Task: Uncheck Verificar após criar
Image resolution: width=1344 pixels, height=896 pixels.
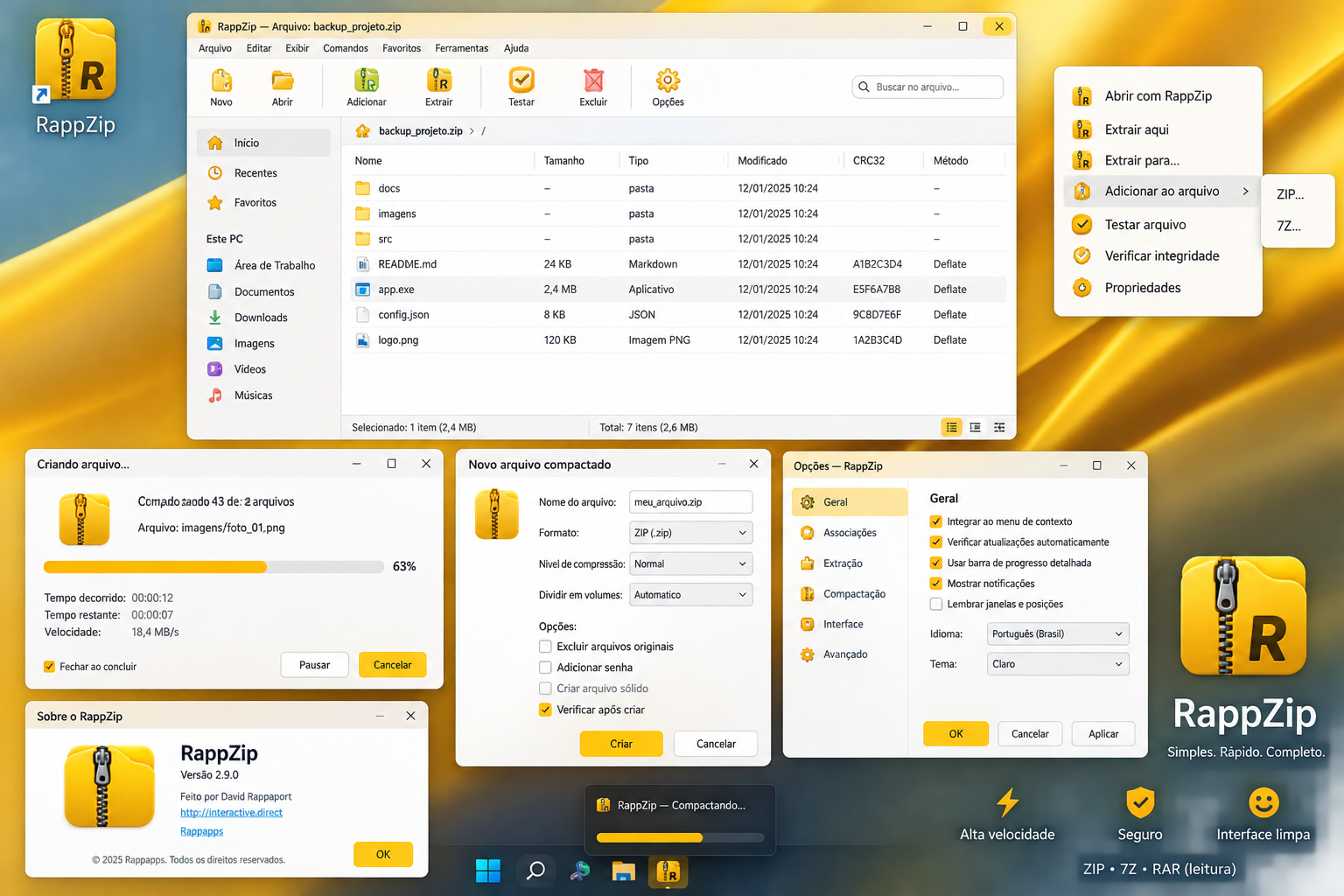Action: click(x=545, y=710)
